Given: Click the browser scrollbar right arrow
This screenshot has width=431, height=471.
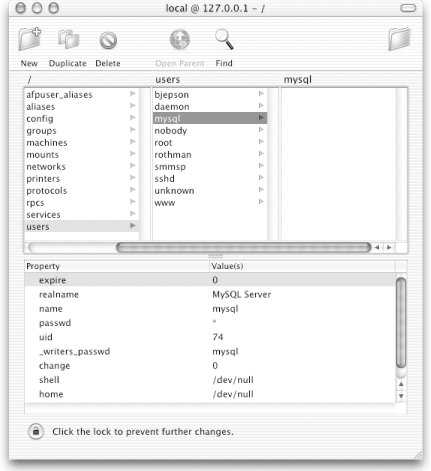Looking at the screenshot, I should (389, 247).
